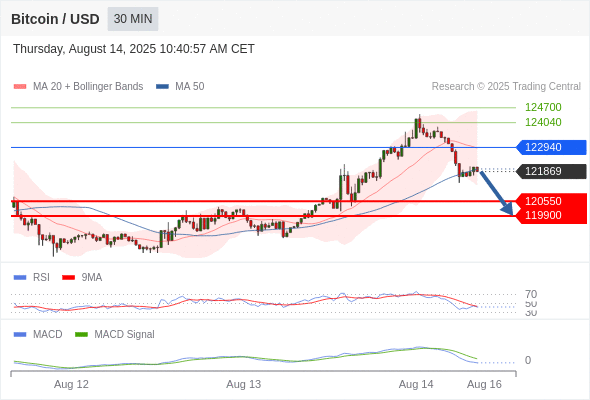Viewport: 590px width, 400px height.
Task: Select the 121869 current price tag
Action: coord(551,171)
